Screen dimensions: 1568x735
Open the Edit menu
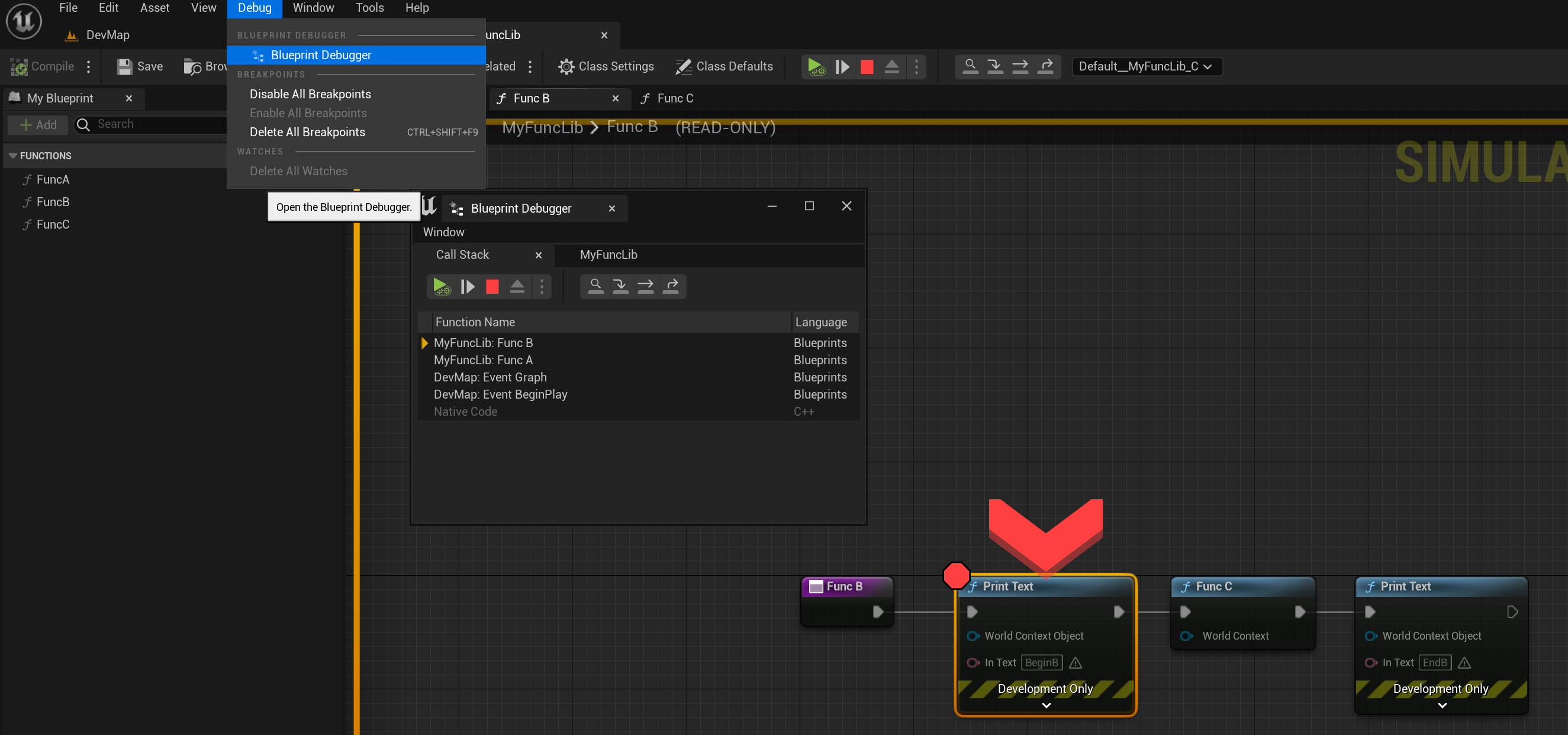(x=108, y=8)
